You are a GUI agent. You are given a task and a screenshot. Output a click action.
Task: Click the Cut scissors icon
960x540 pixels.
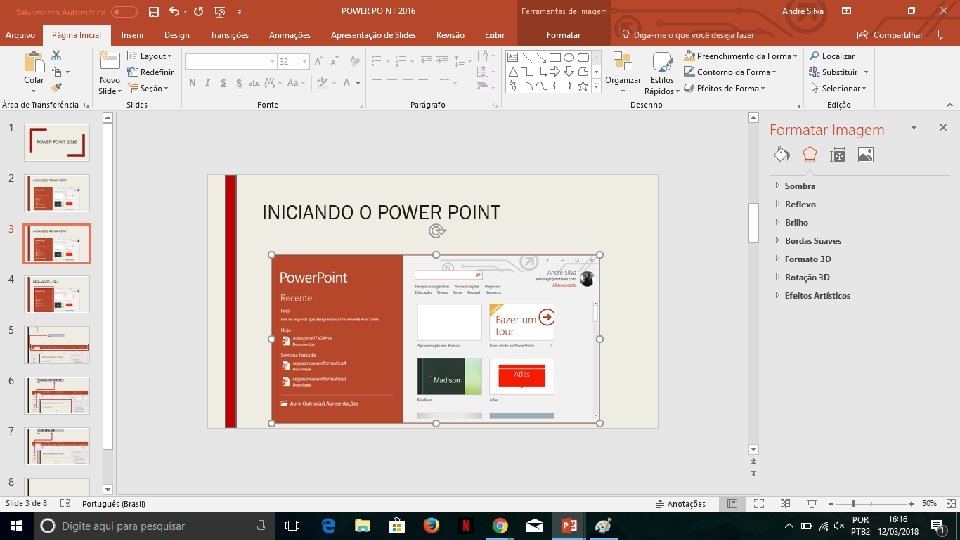point(56,58)
